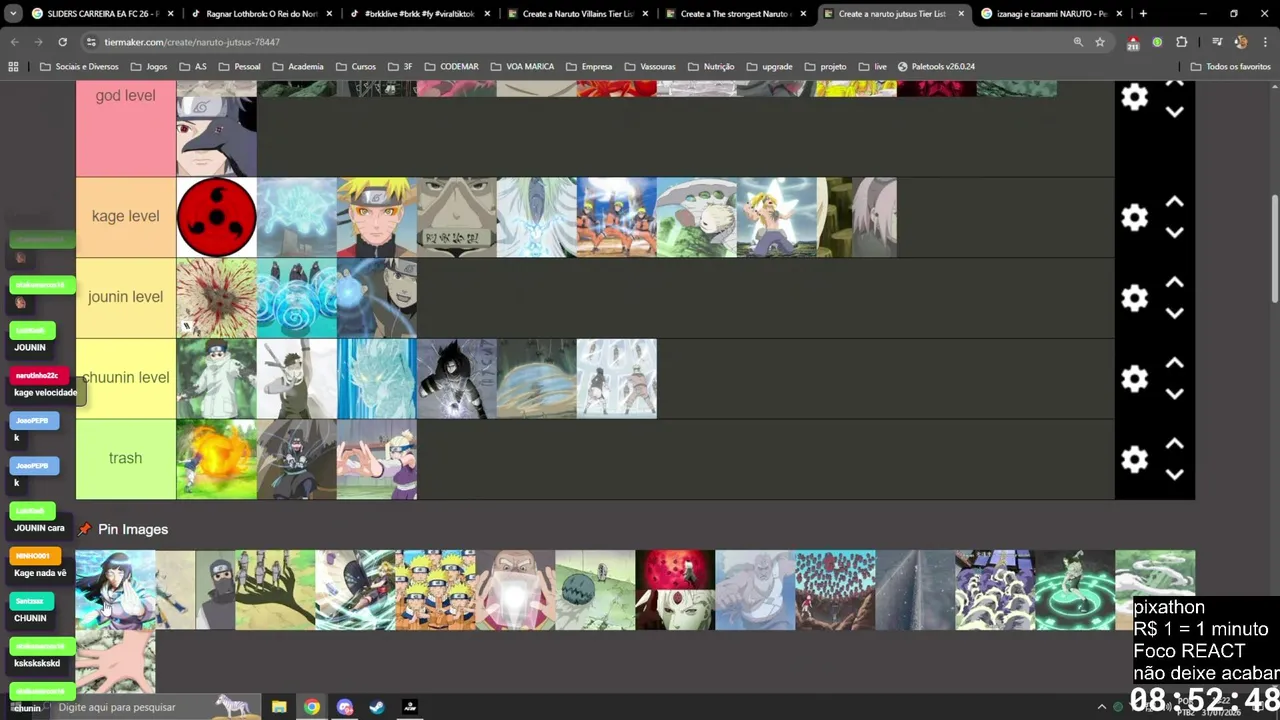This screenshot has height=720, width=1280.
Task: Open Steam from the taskbar
Action: (x=377, y=707)
